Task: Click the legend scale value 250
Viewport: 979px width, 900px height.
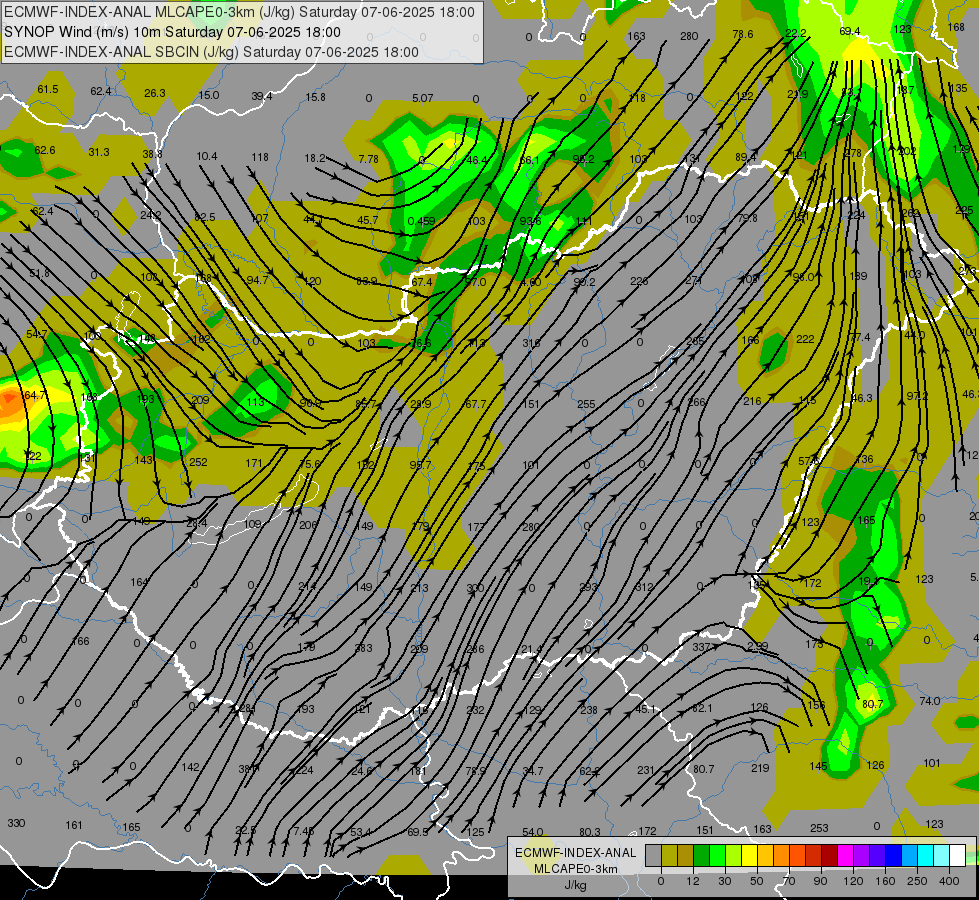Action: [917, 881]
